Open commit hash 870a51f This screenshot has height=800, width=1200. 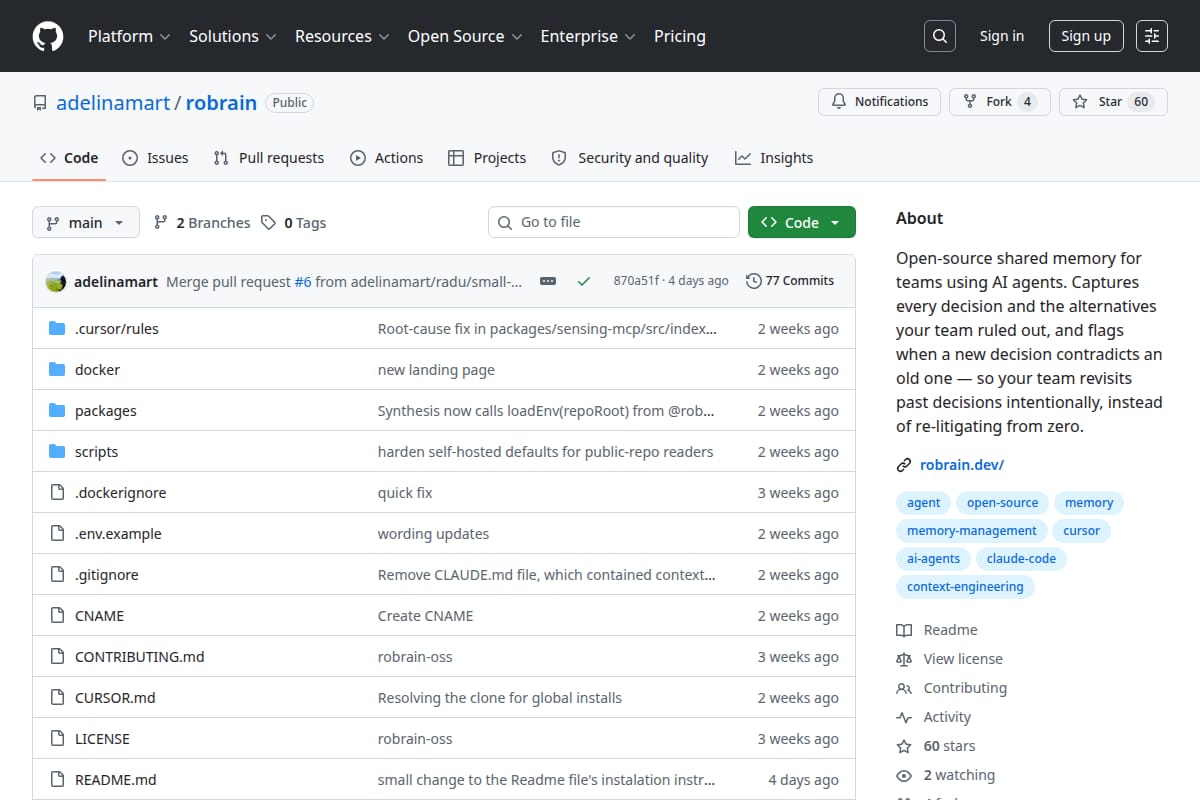click(636, 281)
